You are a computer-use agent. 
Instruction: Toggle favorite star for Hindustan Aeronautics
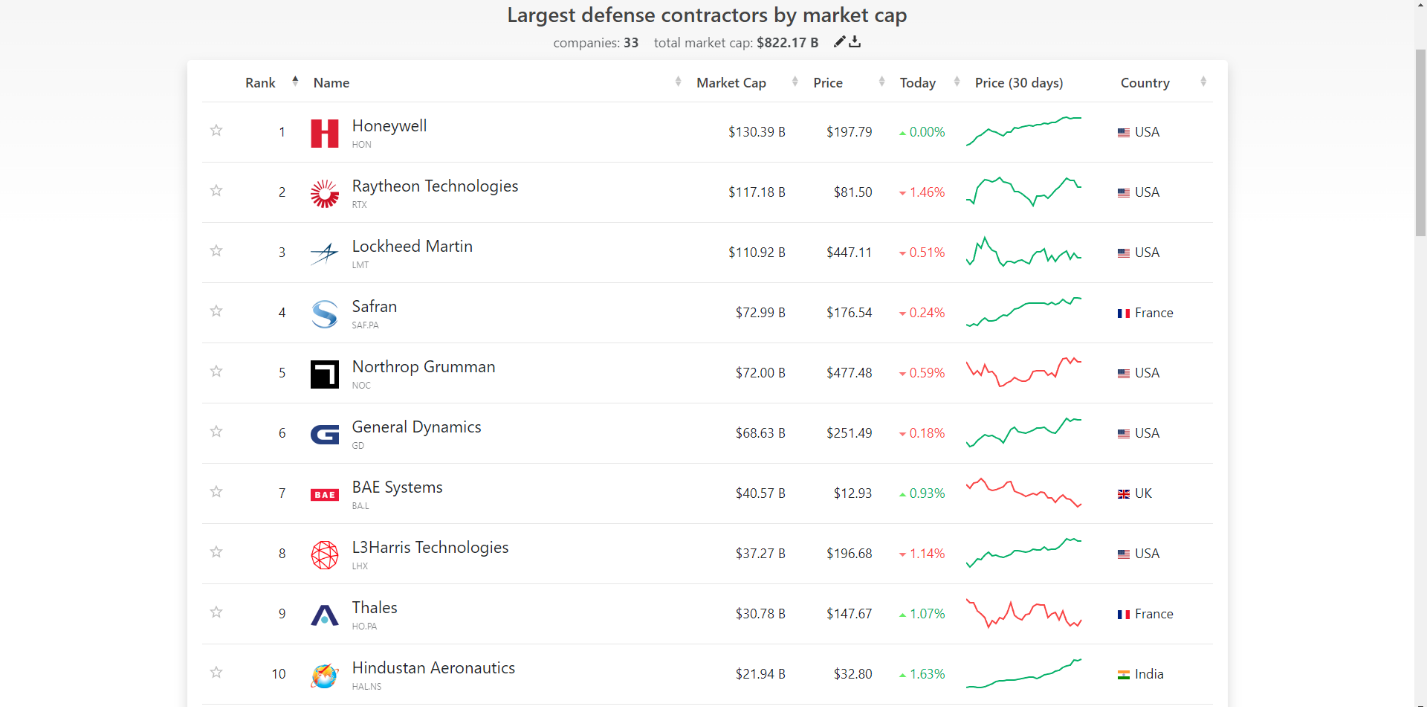point(216,673)
